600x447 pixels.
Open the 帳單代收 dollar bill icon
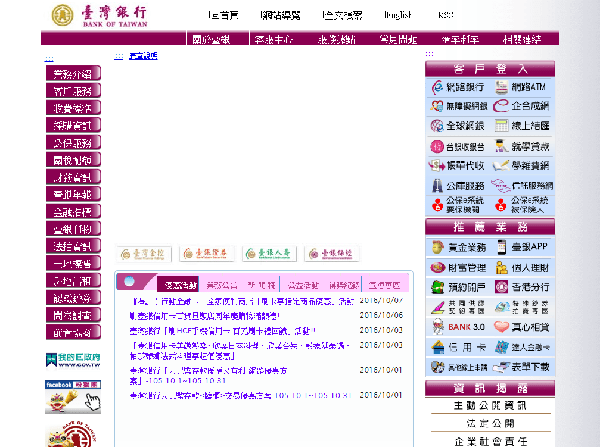[437, 166]
